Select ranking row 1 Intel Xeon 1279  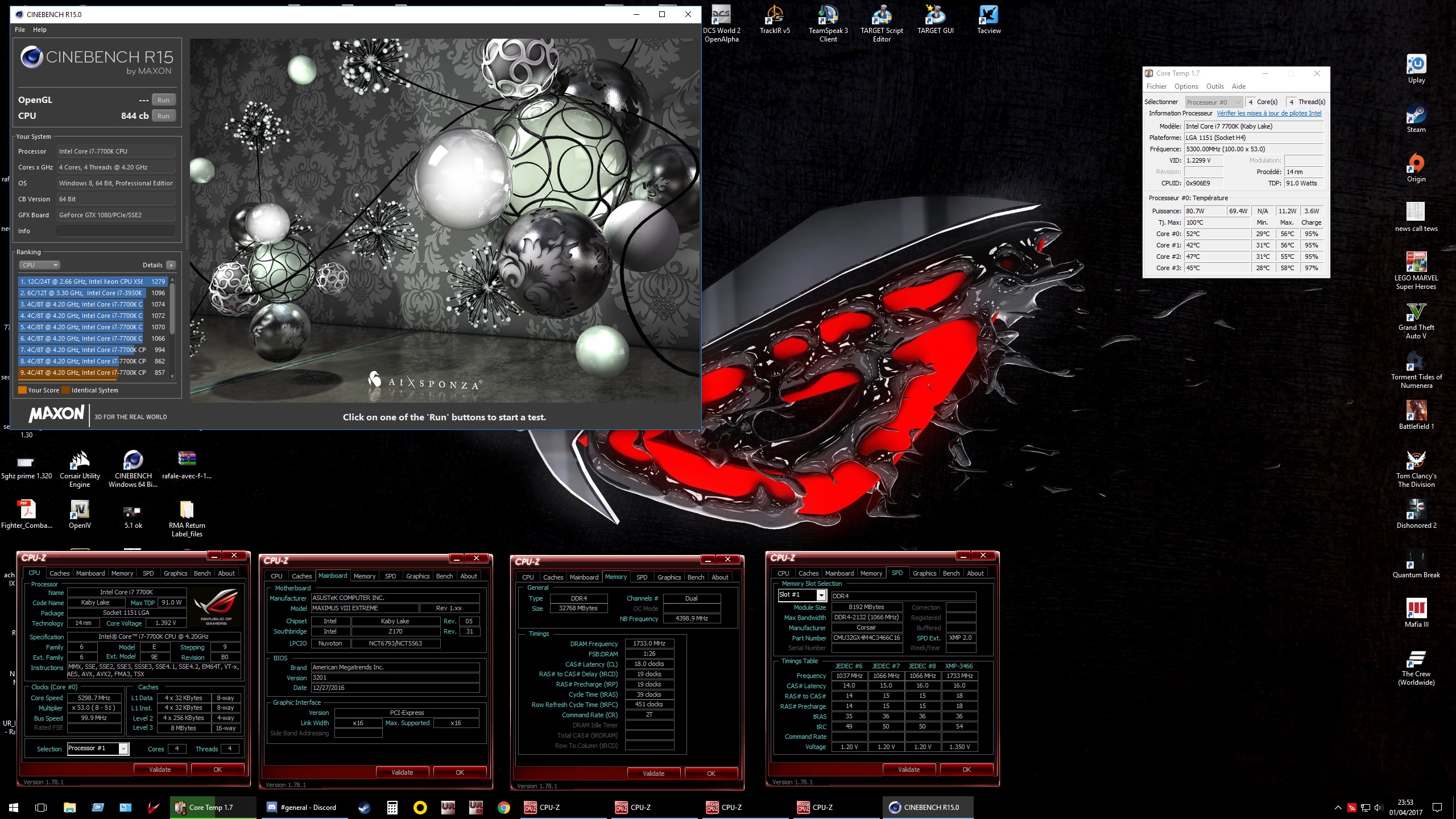92,282
